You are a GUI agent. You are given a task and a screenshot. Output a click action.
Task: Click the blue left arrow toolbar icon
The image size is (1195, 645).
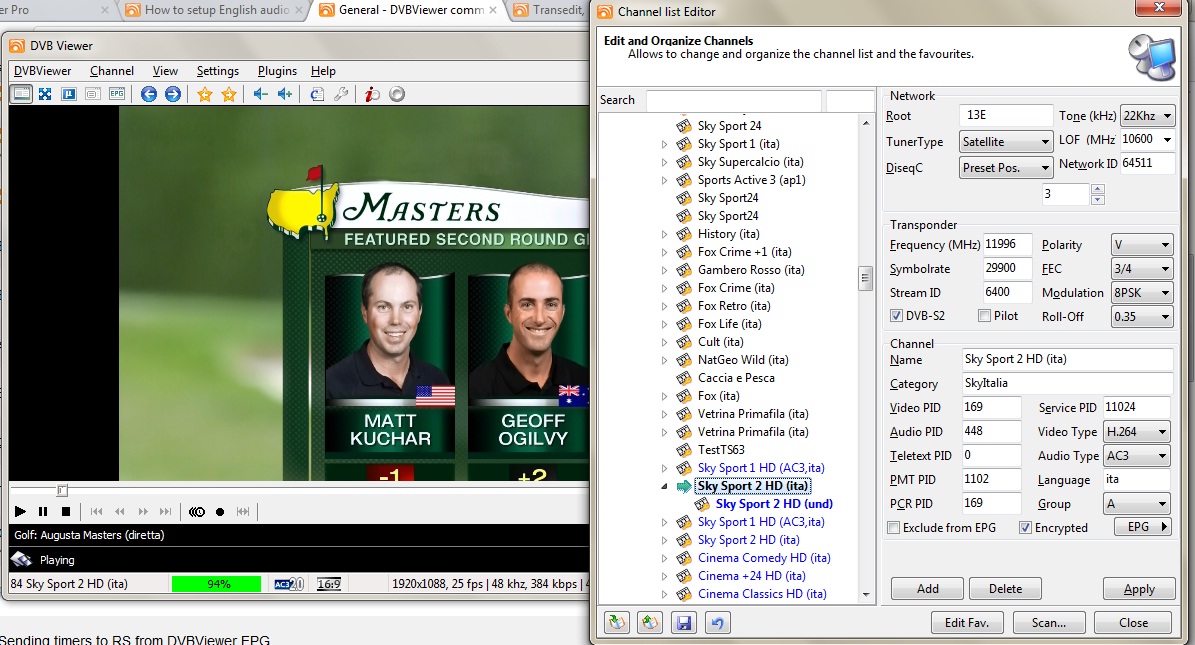click(149, 94)
